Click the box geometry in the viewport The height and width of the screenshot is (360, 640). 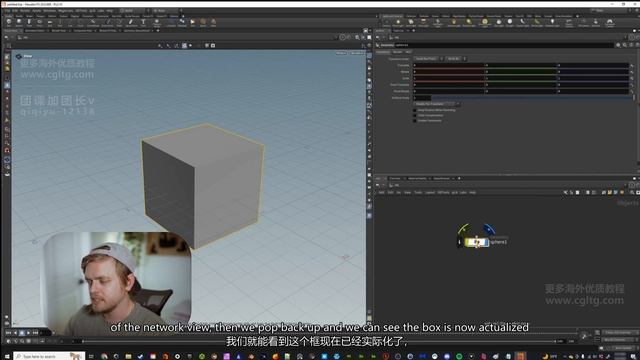tap(203, 186)
